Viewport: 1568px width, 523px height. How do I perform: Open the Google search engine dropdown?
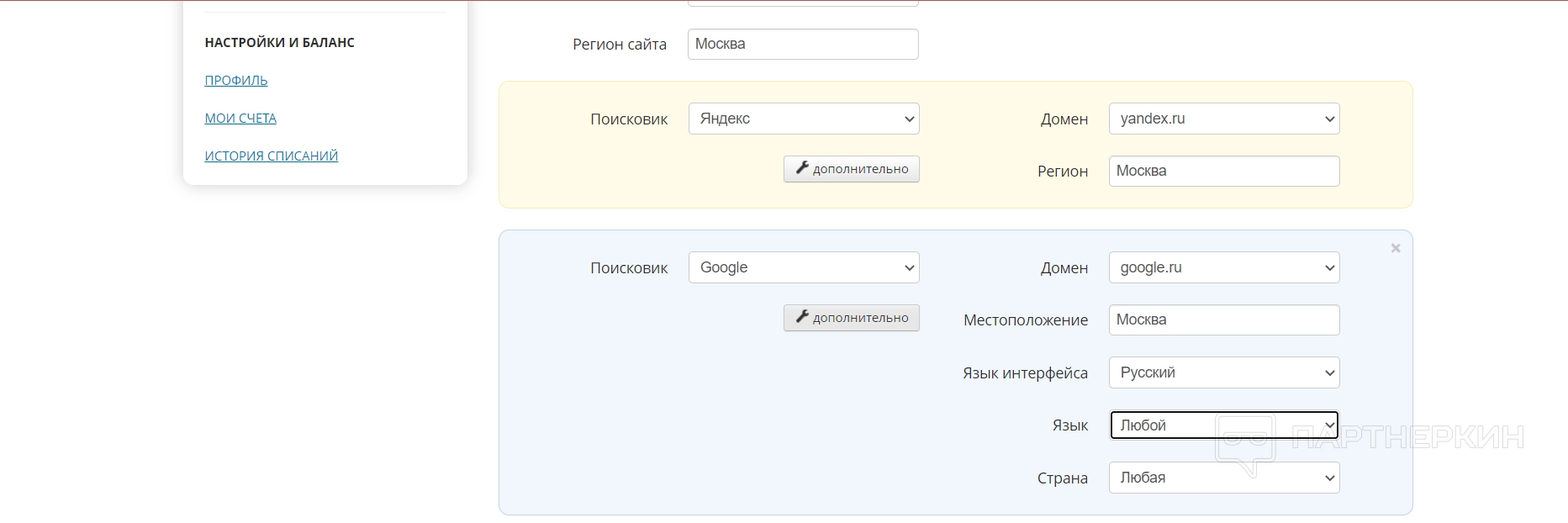804,267
